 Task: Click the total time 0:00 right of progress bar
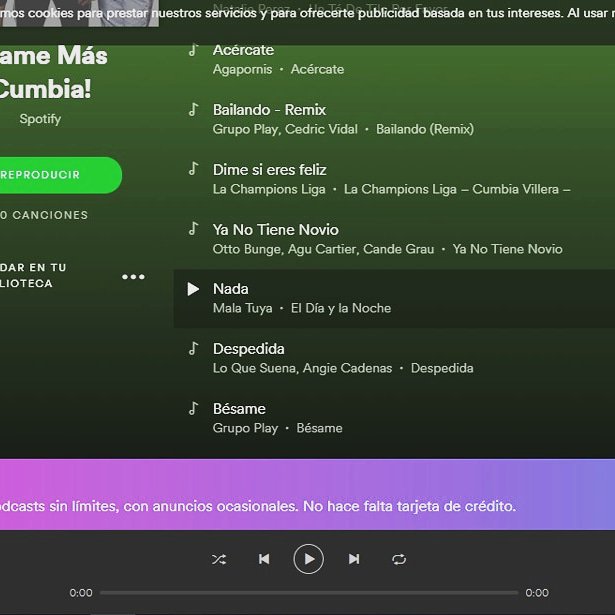pyautogui.click(x=537, y=593)
